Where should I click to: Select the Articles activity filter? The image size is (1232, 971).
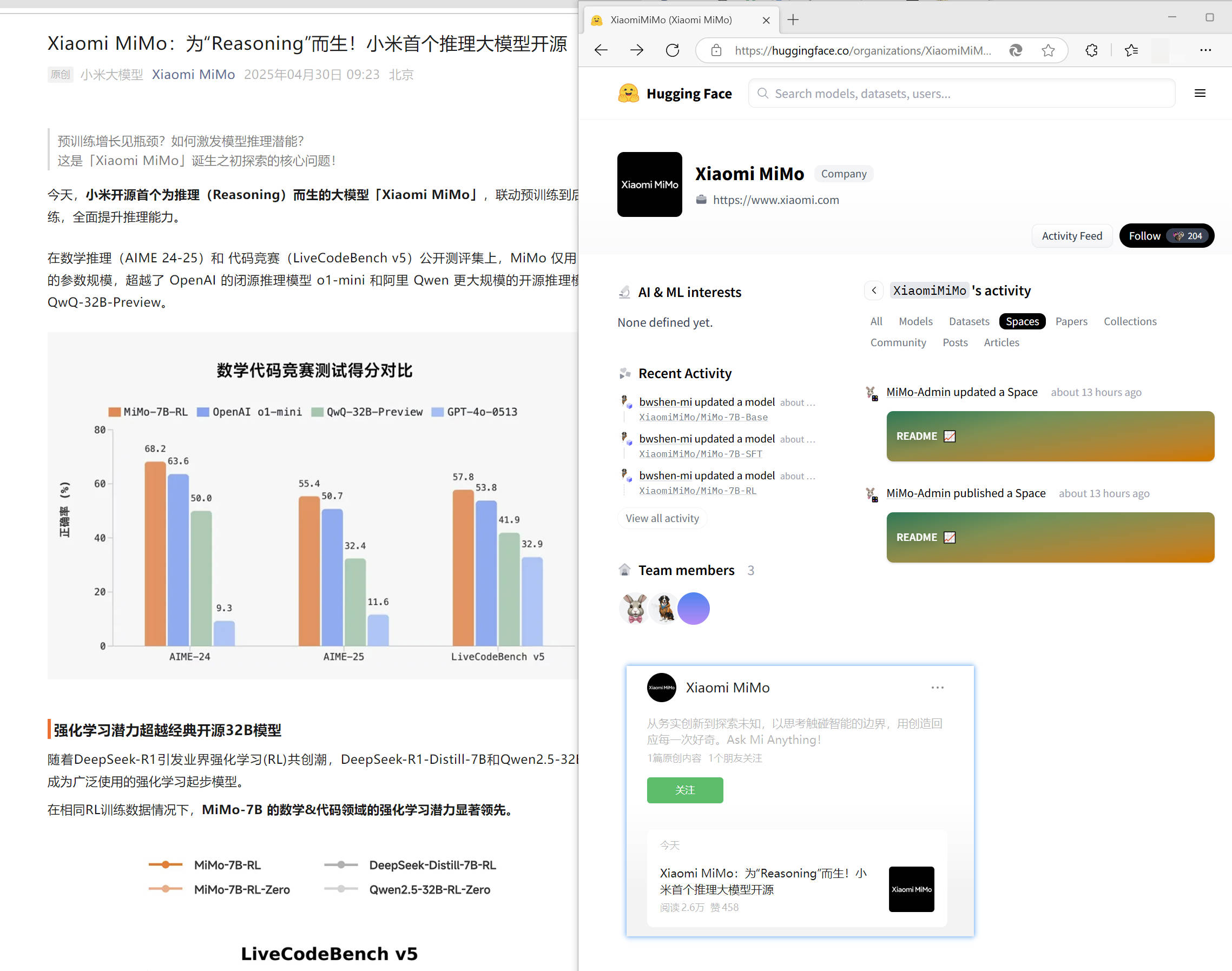(x=1001, y=342)
